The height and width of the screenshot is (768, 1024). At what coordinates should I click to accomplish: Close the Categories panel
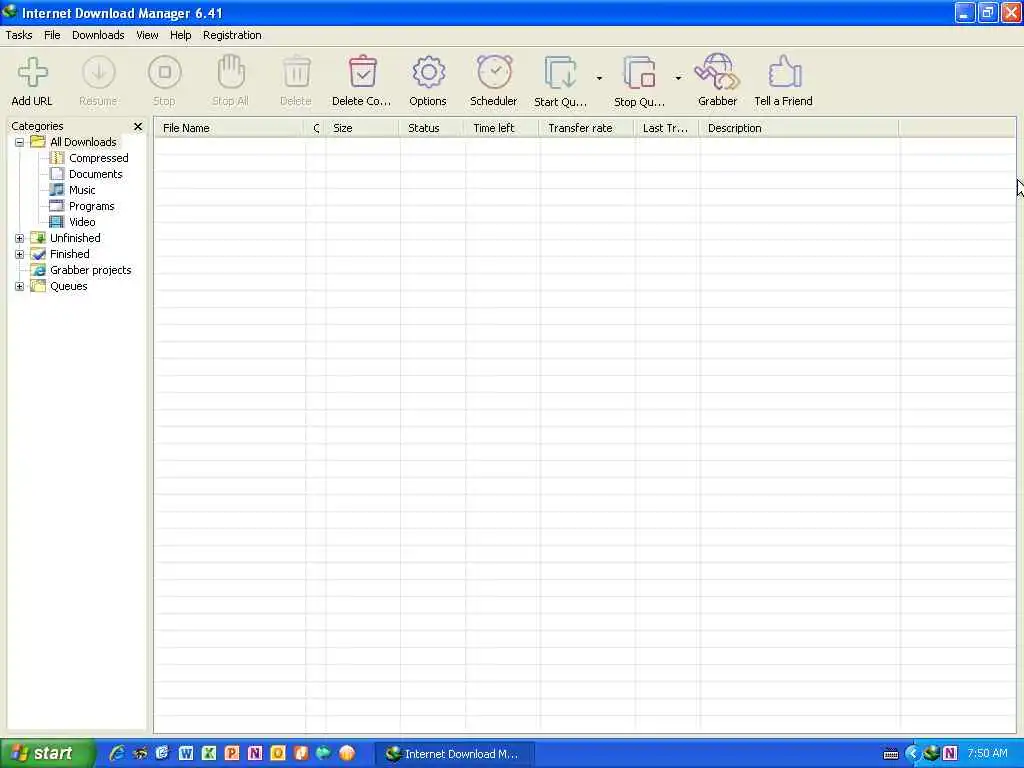click(138, 126)
